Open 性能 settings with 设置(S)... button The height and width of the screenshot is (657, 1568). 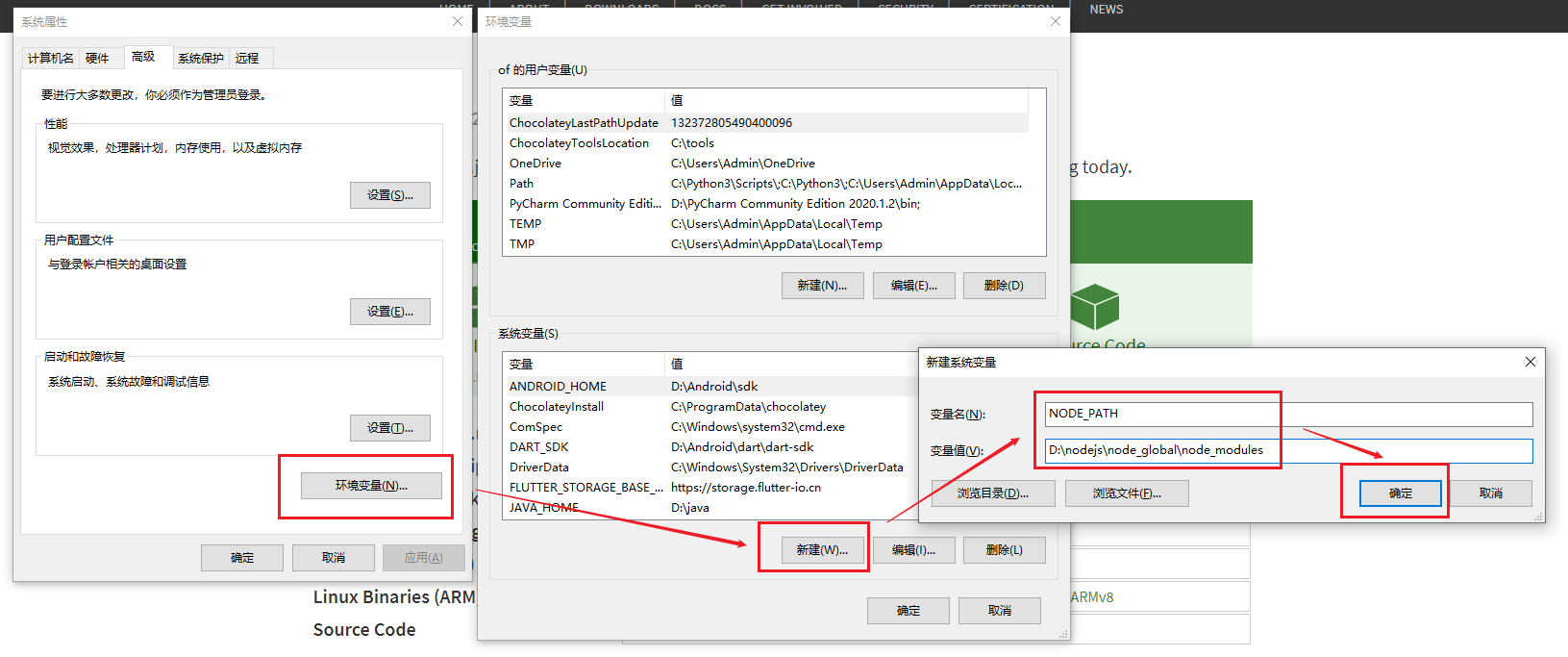point(389,195)
